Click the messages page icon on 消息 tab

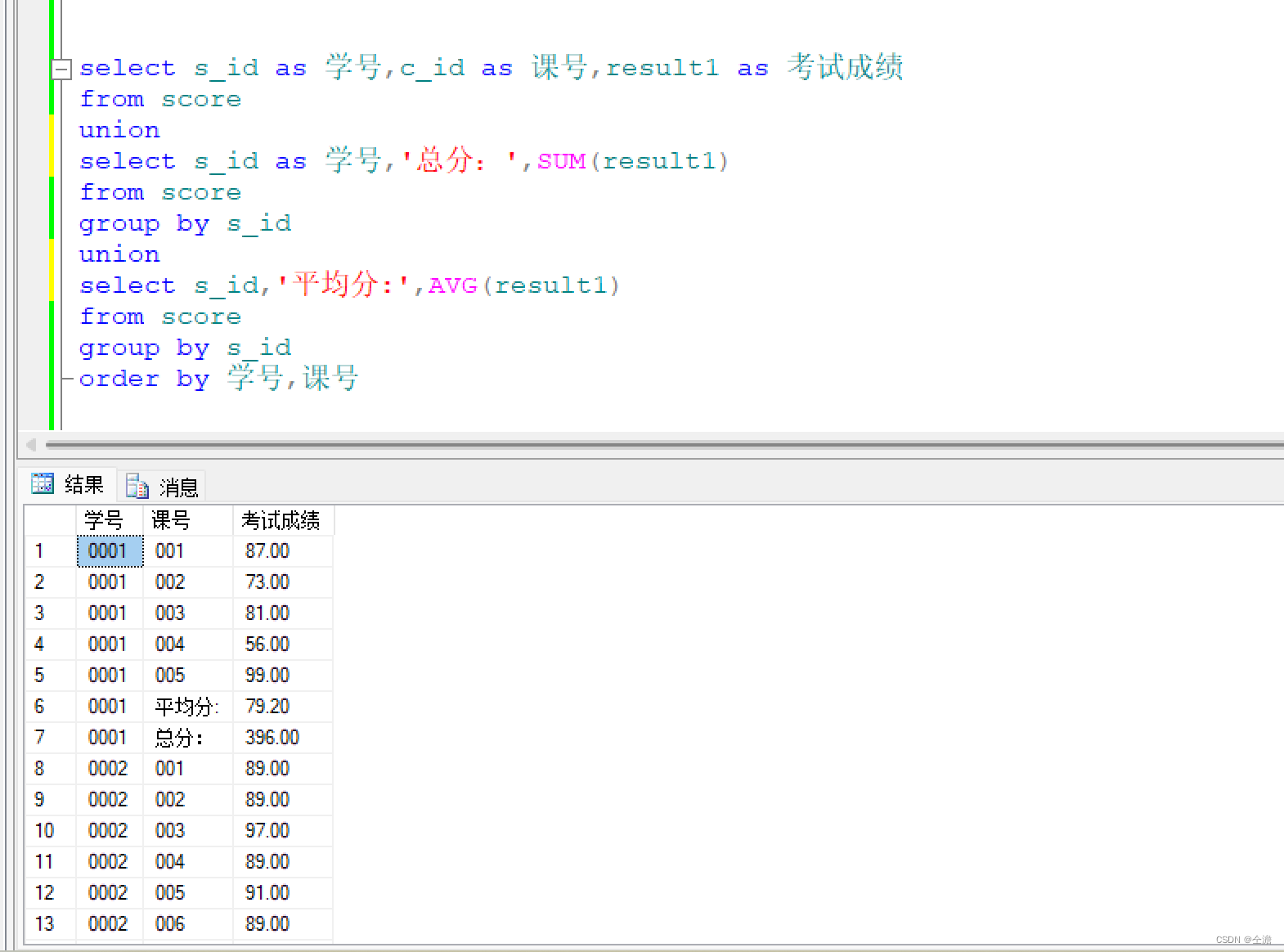coord(137,486)
